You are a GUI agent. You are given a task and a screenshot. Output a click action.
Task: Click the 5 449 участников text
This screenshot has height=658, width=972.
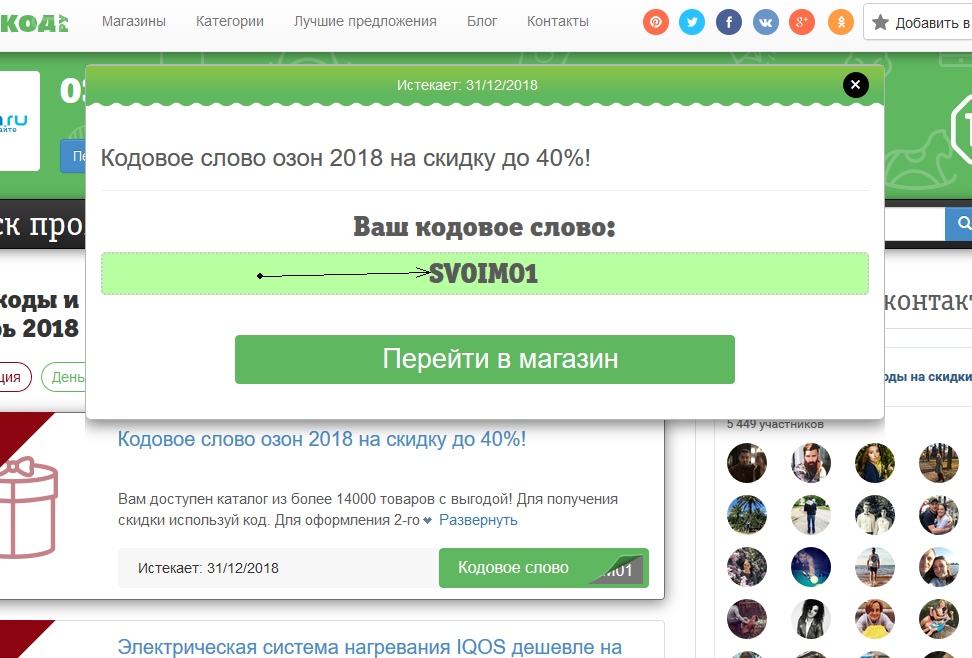click(x=775, y=424)
